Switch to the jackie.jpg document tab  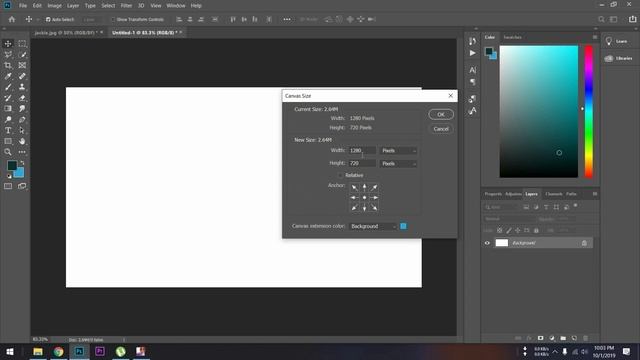(64, 33)
